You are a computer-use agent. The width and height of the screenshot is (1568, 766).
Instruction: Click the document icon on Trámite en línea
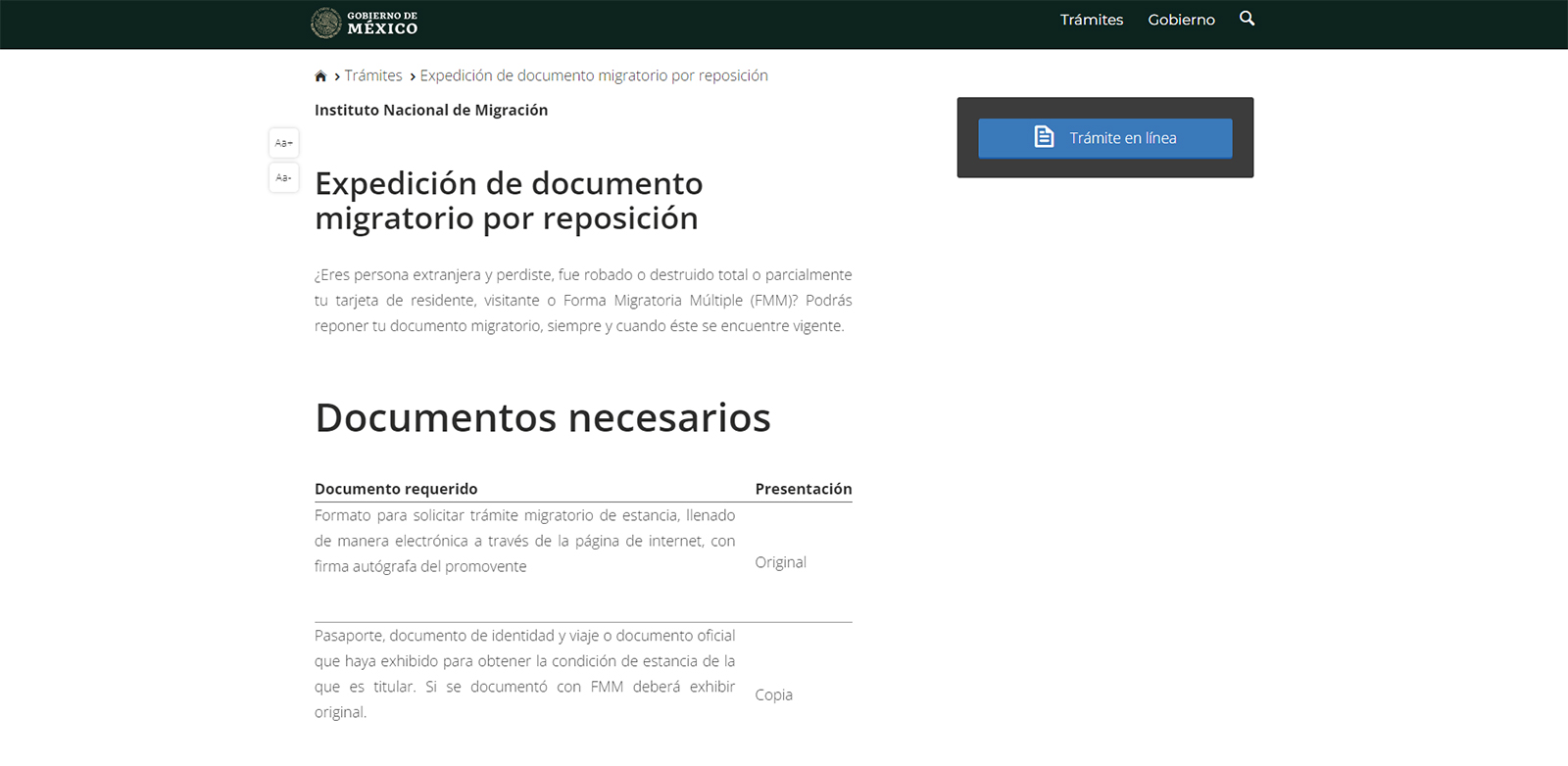(x=1045, y=137)
